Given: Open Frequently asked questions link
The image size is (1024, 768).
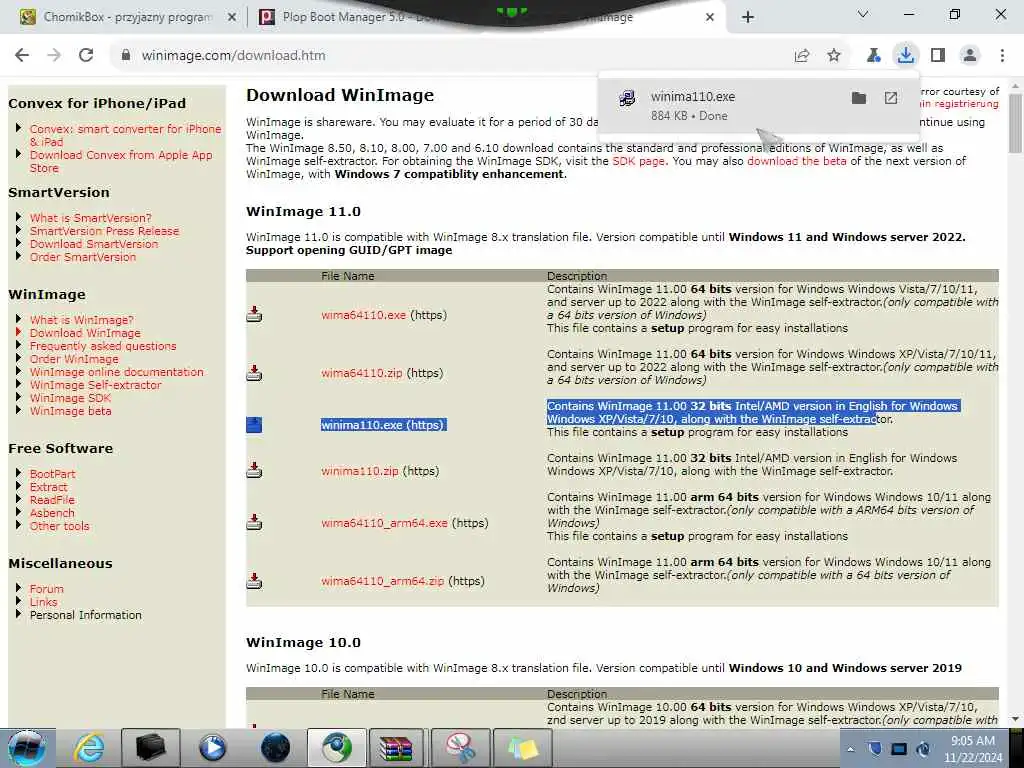Looking at the screenshot, I should [103, 346].
